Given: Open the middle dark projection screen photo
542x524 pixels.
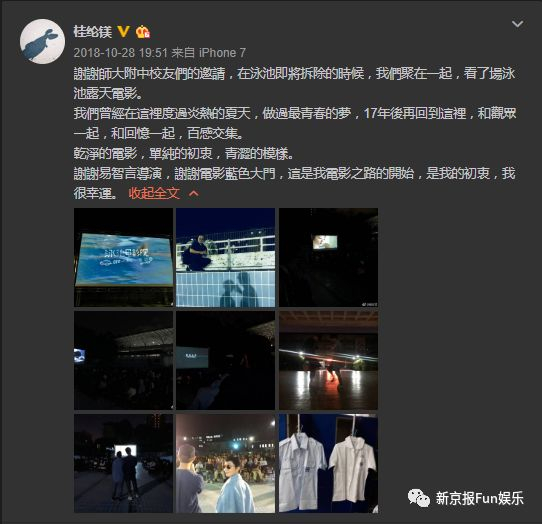Looking at the screenshot, I should tap(226, 360).
